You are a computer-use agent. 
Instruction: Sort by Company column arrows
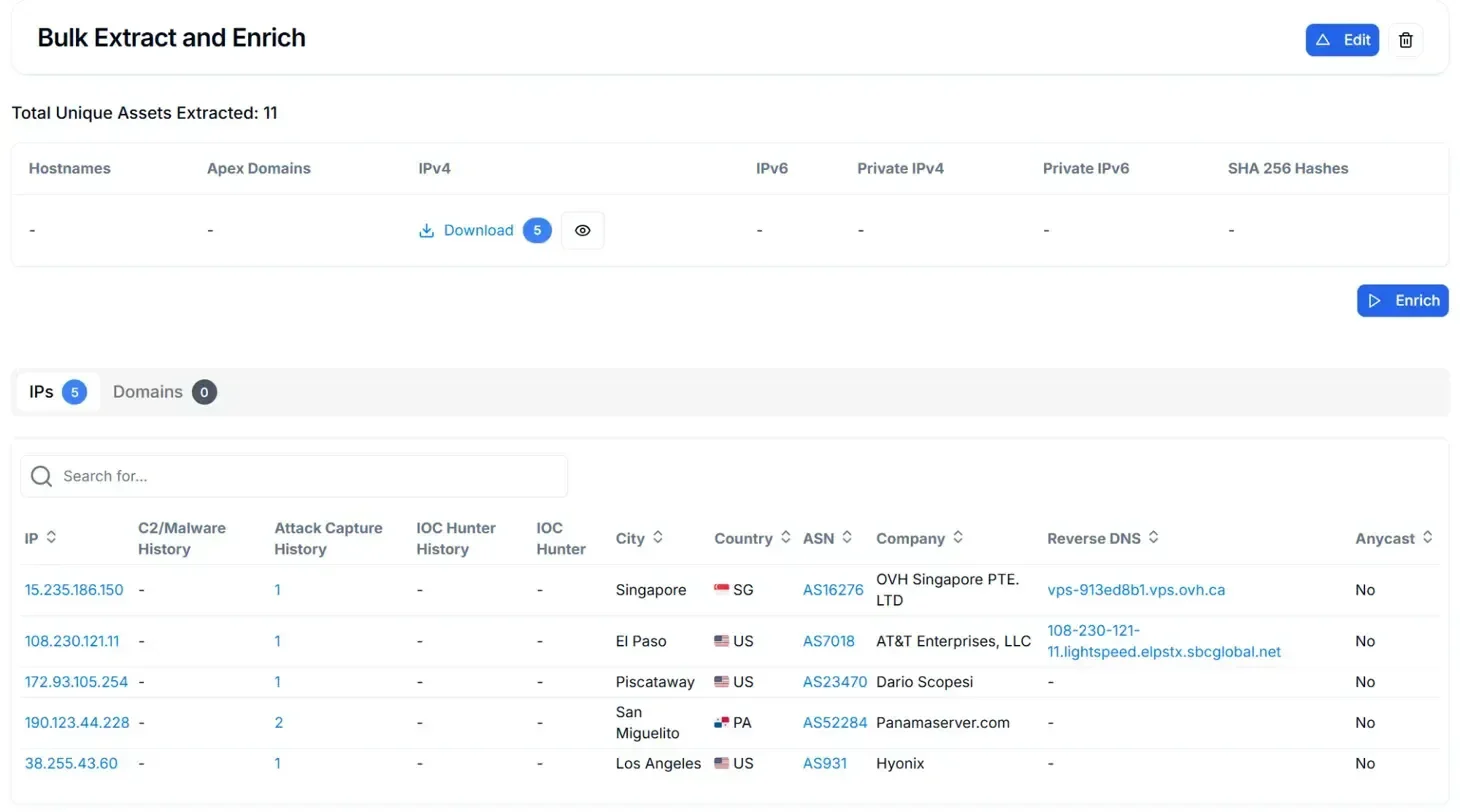click(958, 538)
